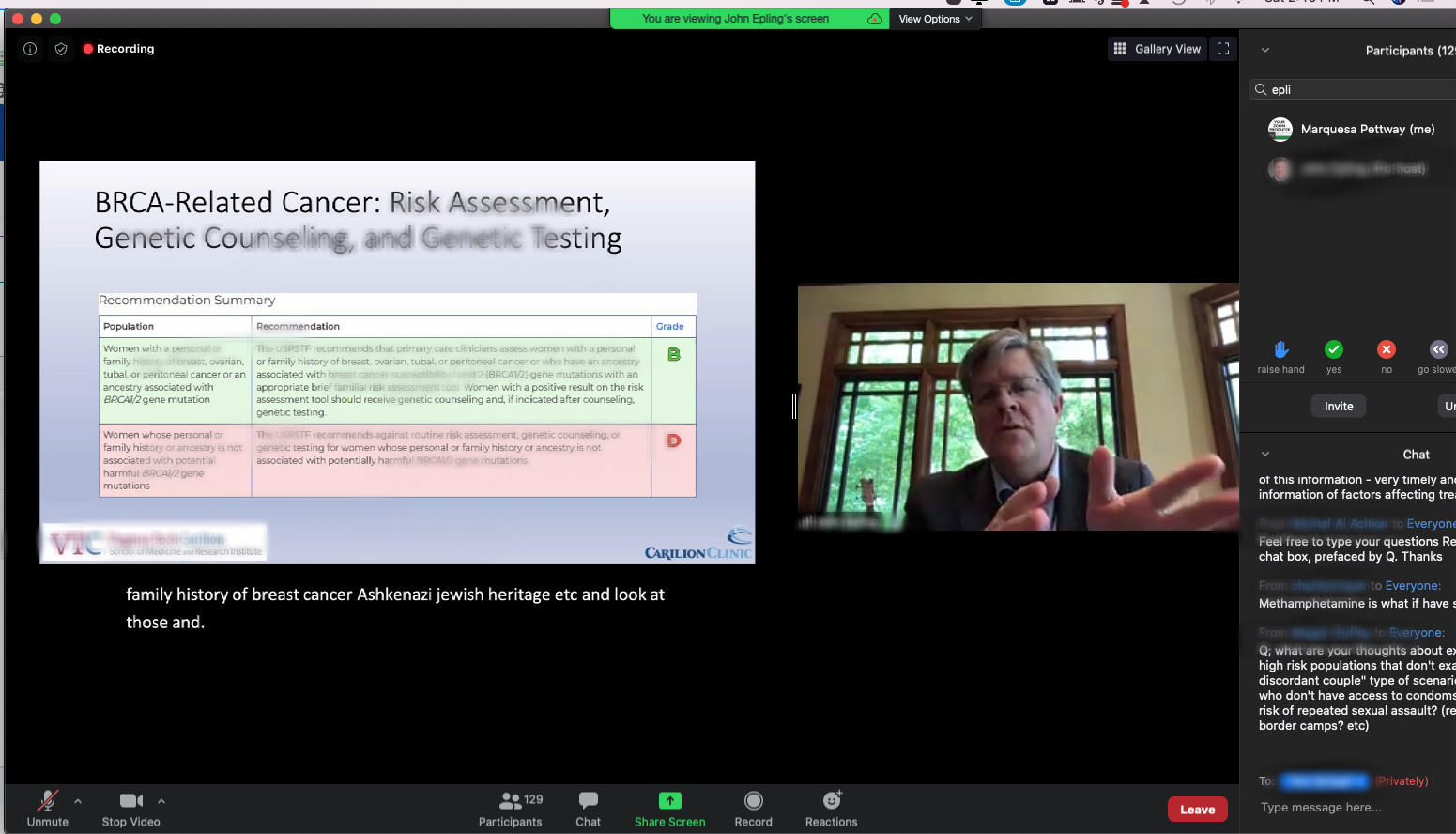Open the meeting information icon
Image resolution: width=1456 pixels, height=834 pixels.
click(x=30, y=49)
